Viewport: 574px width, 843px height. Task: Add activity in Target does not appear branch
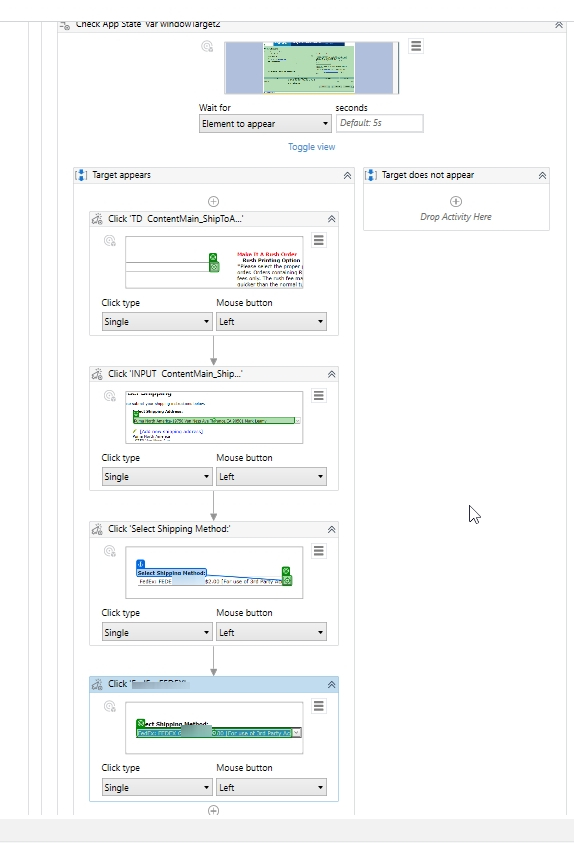coord(456,201)
